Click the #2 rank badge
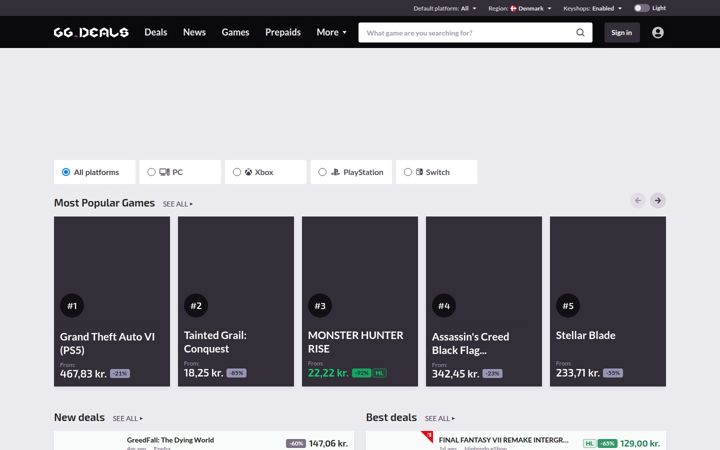Screen dimensions: 720x450 [196, 306]
